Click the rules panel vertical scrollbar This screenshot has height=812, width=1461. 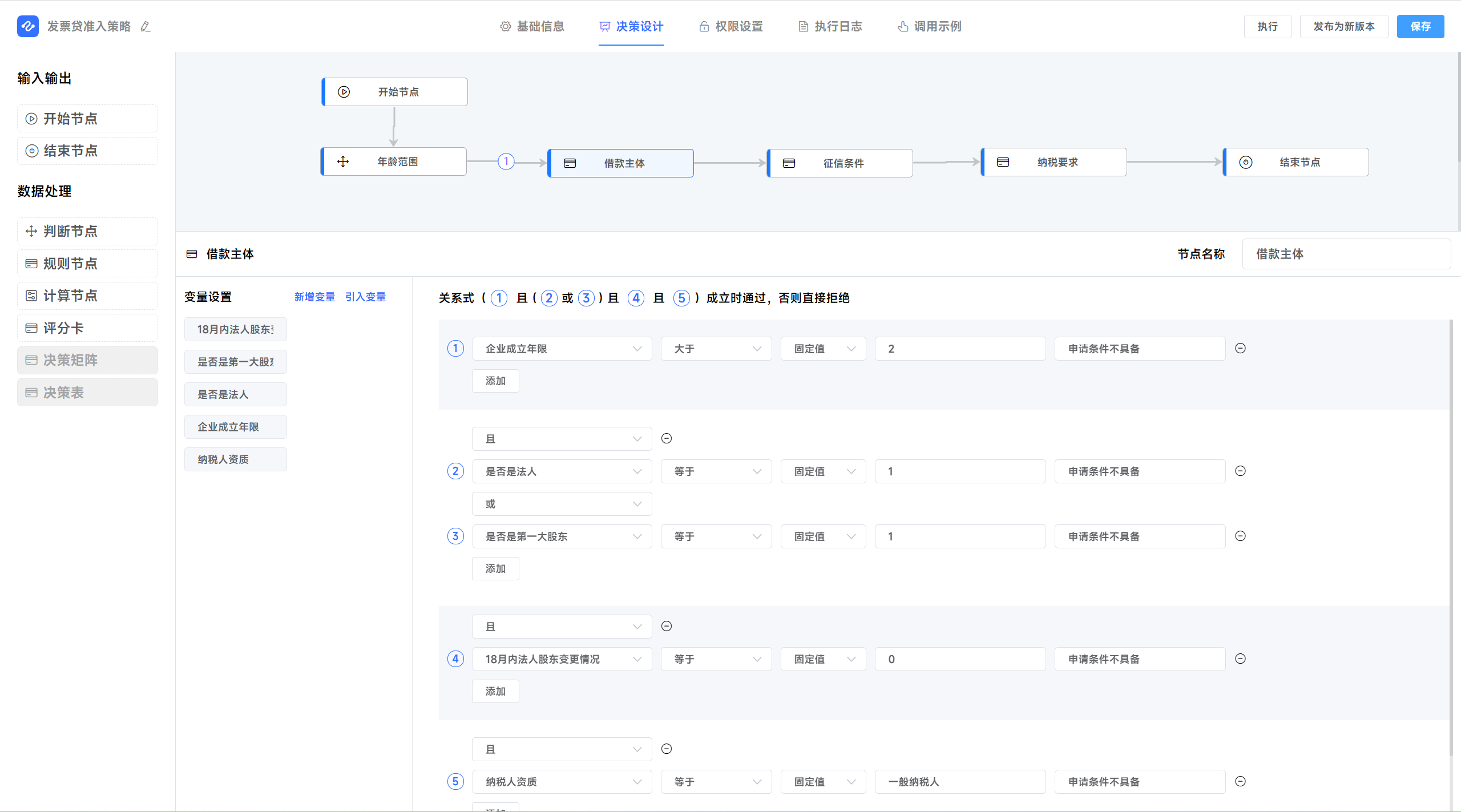[1451, 536]
